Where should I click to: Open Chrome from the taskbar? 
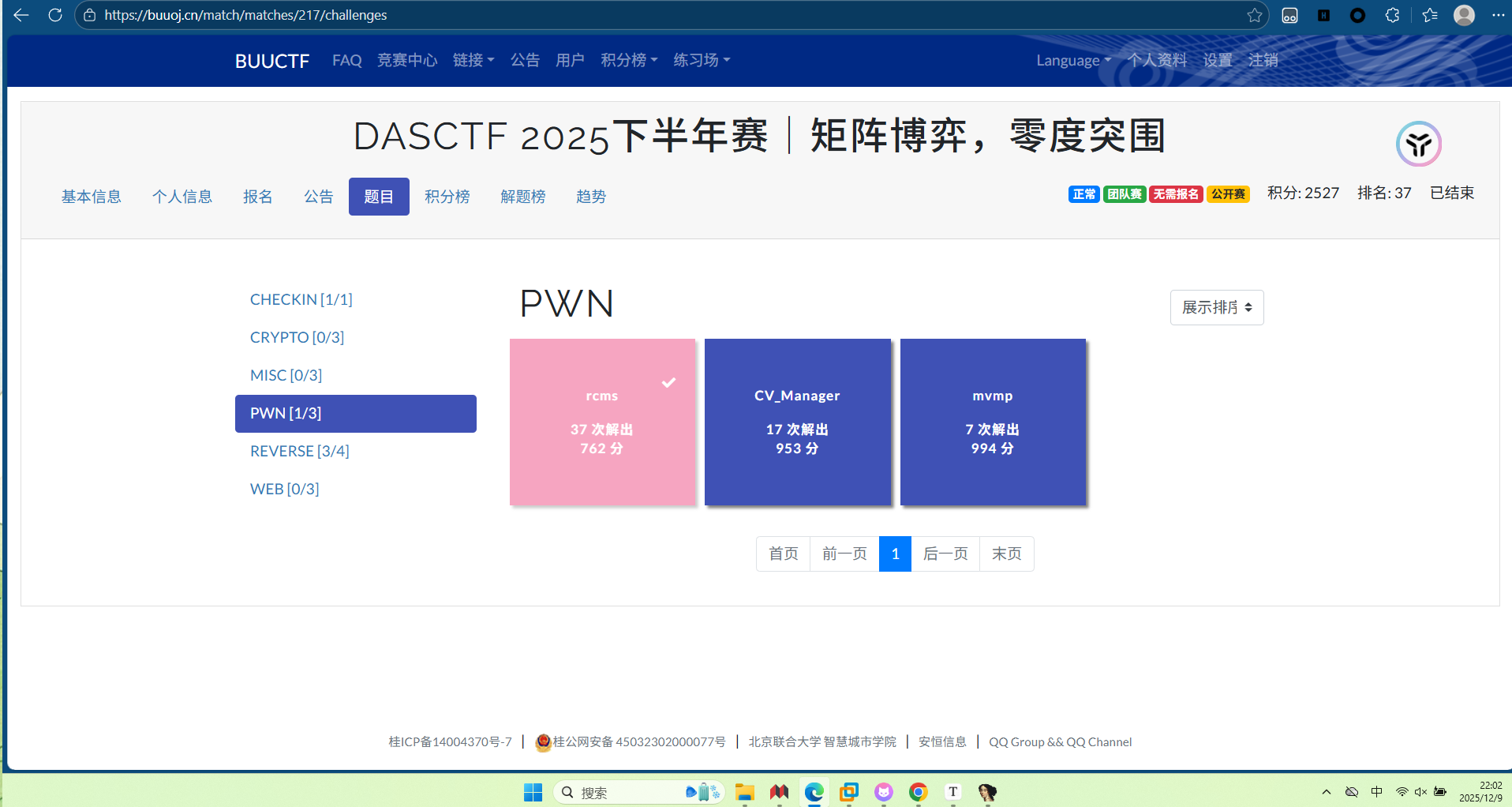[918, 792]
